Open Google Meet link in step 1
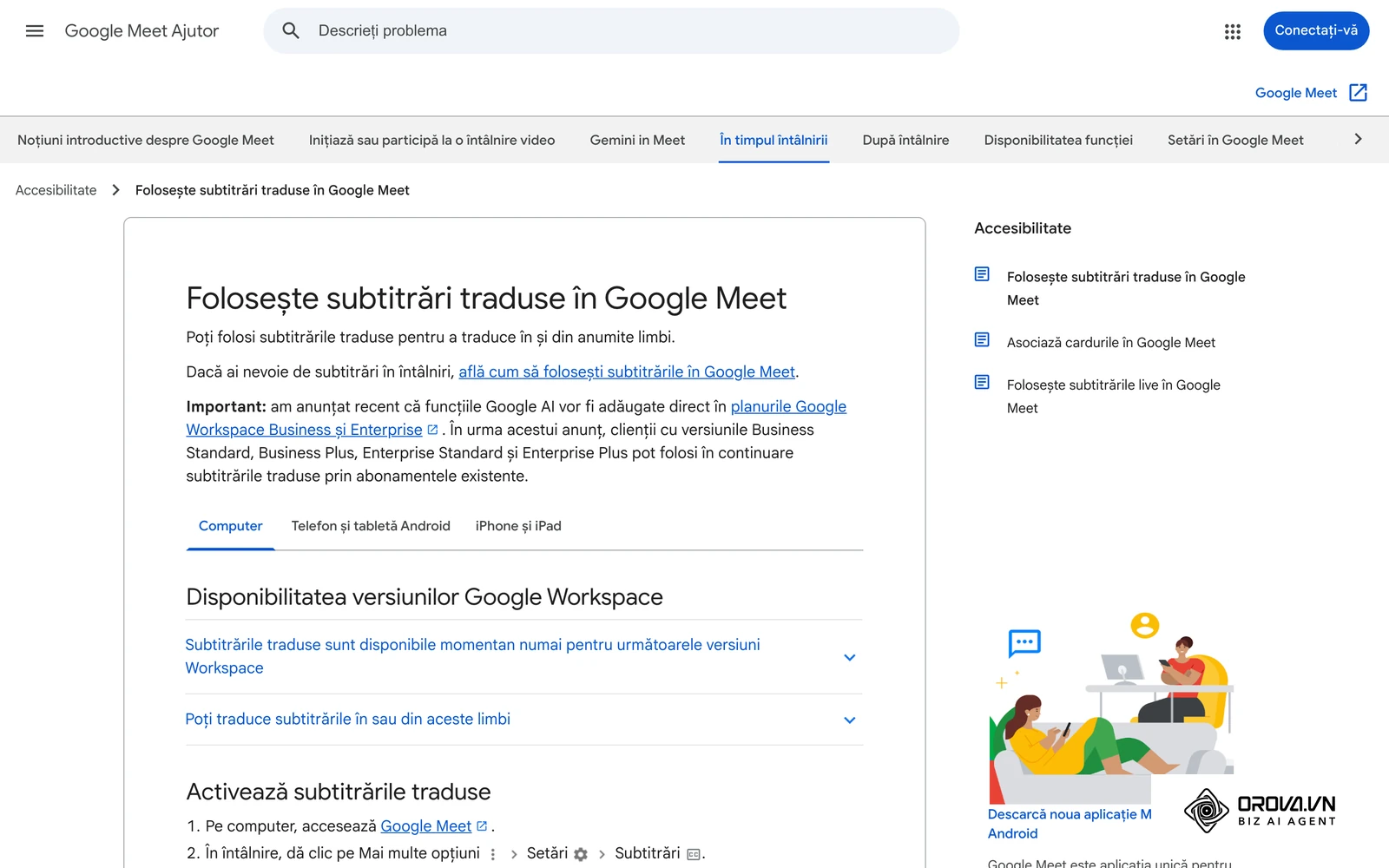This screenshot has width=1389, height=868. pos(425,826)
